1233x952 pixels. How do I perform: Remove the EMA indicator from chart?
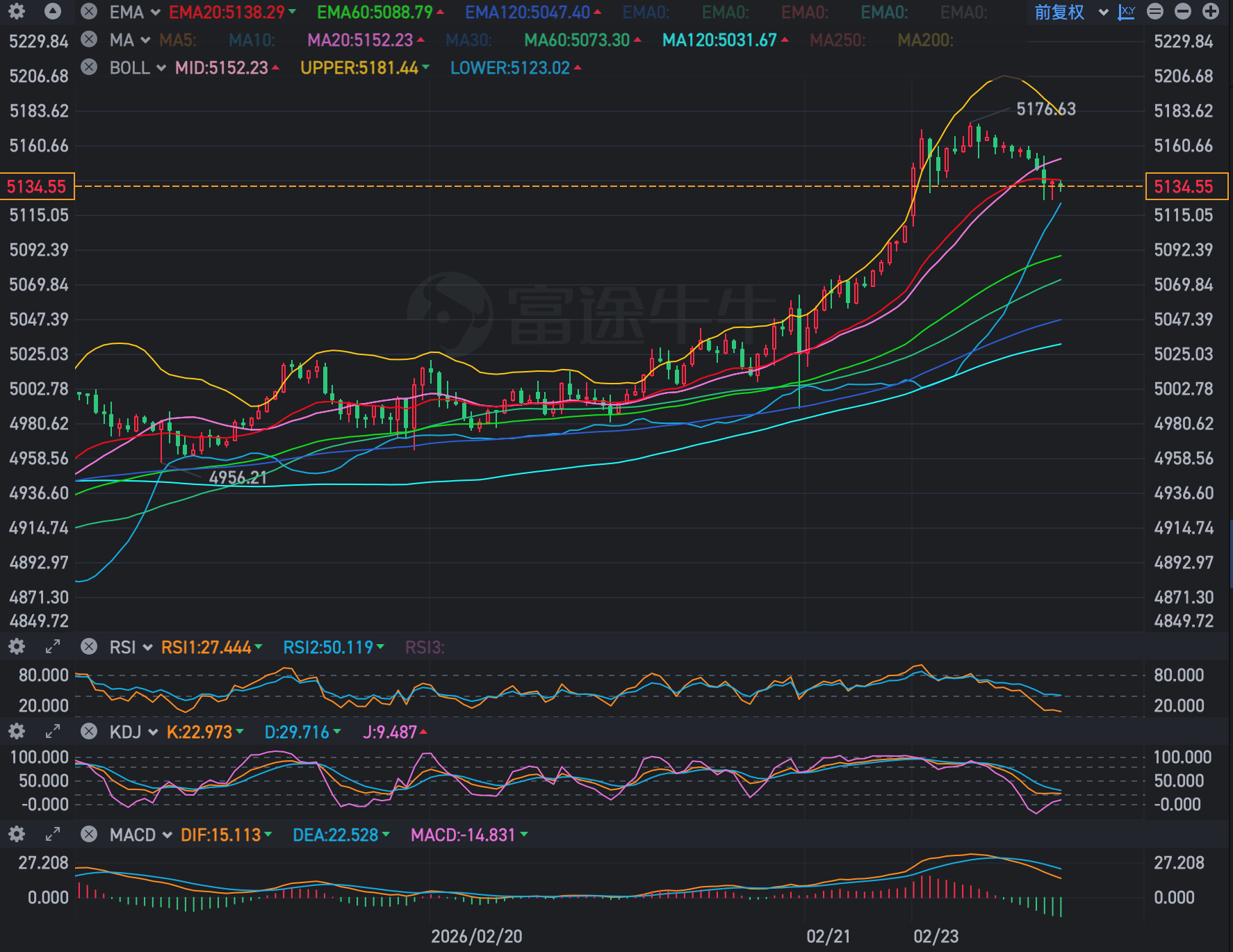point(89,12)
